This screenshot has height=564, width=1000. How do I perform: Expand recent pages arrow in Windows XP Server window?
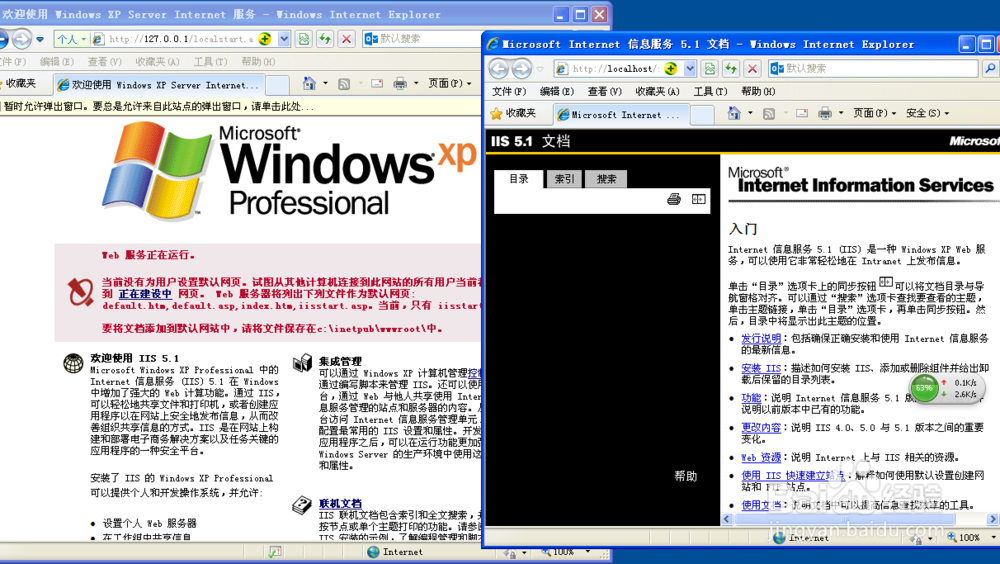(x=40, y=40)
